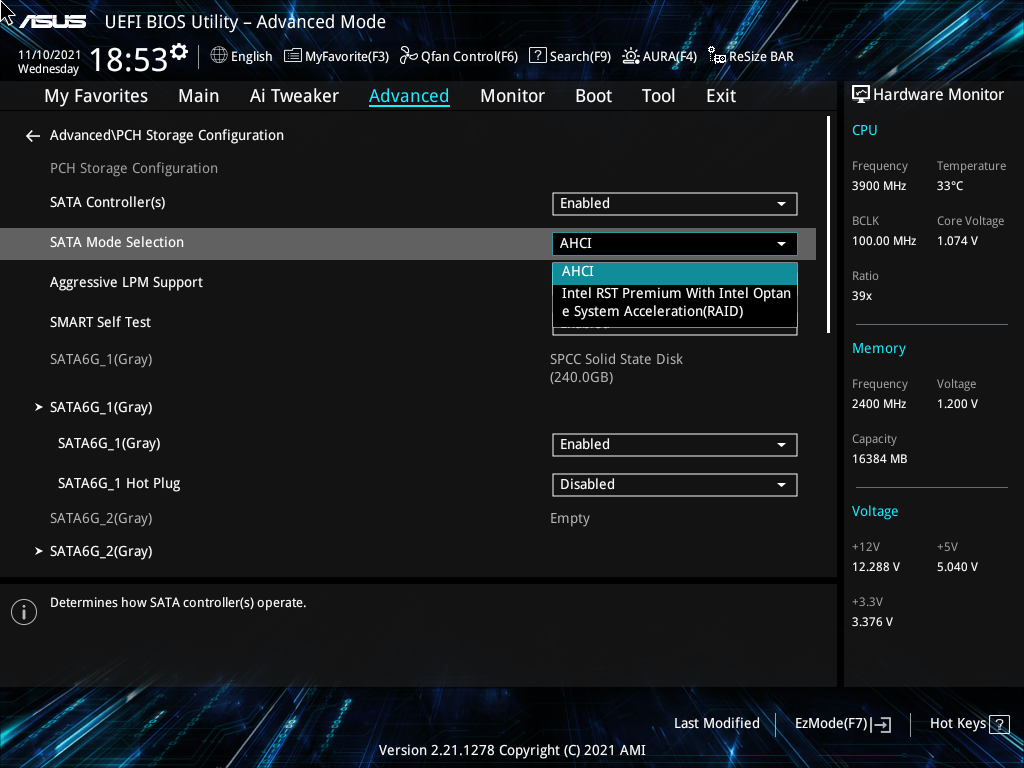Select the SMART Self Test row
Image resolution: width=1024 pixels, height=768 pixels.
pyautogui.click(x=100, y=322)
